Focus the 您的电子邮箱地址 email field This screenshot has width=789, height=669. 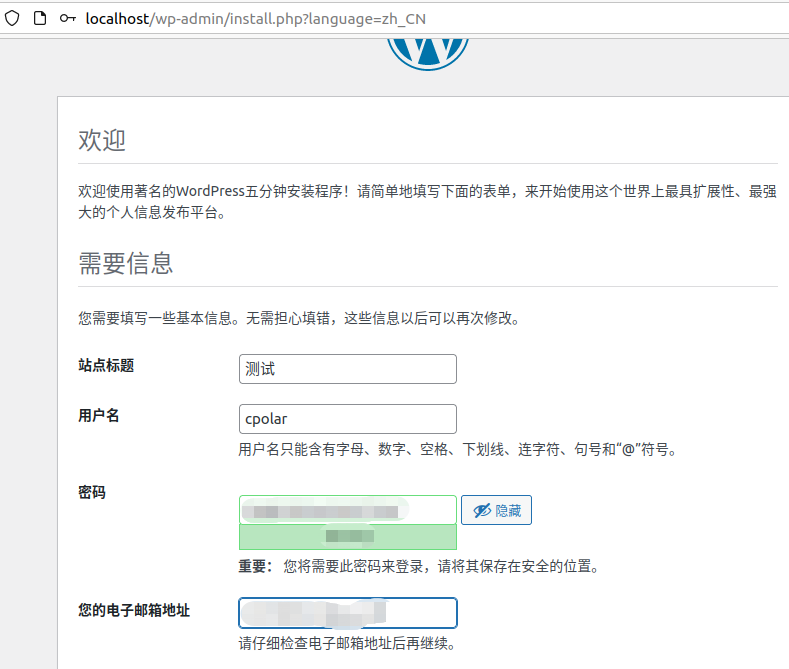click(348, 613)
